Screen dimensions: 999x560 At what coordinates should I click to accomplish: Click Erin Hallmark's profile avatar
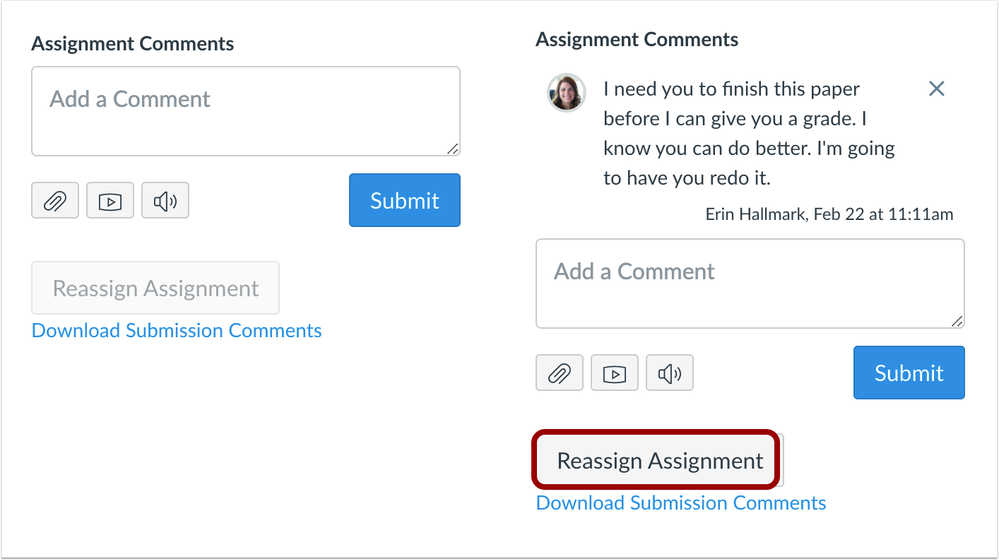566,92
